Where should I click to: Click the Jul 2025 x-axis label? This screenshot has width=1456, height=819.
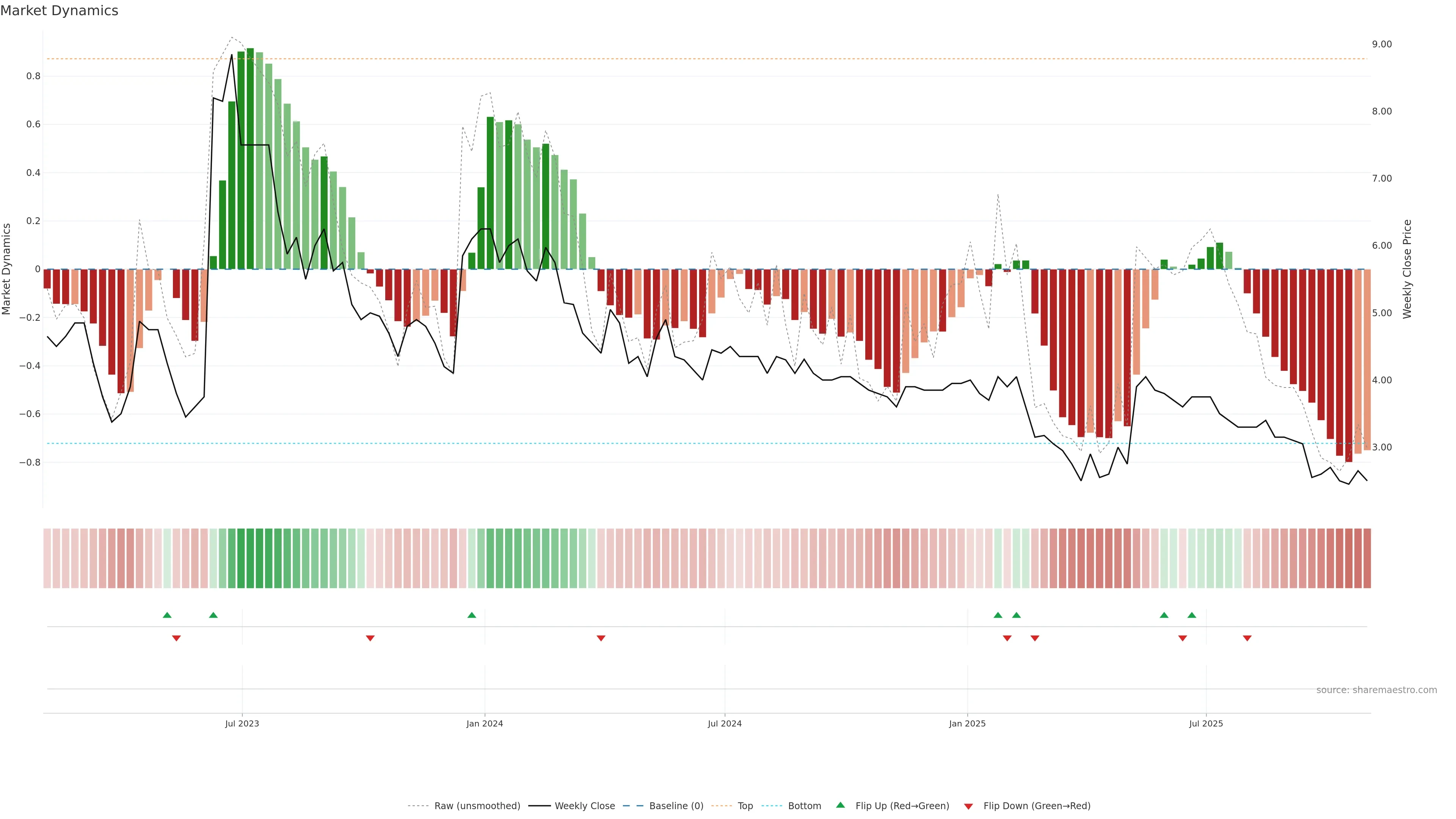[1206, 723]
